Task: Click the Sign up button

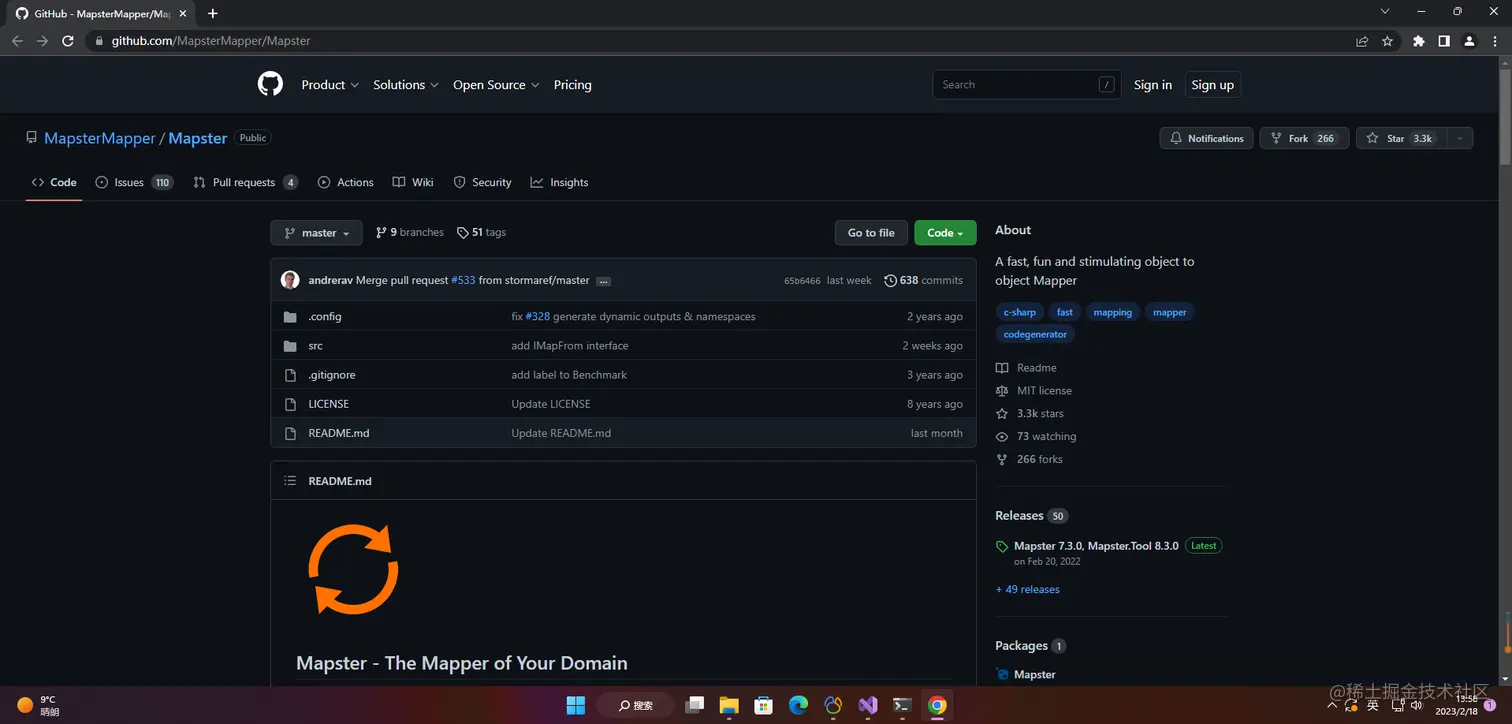Action: tap(1212, 85)
